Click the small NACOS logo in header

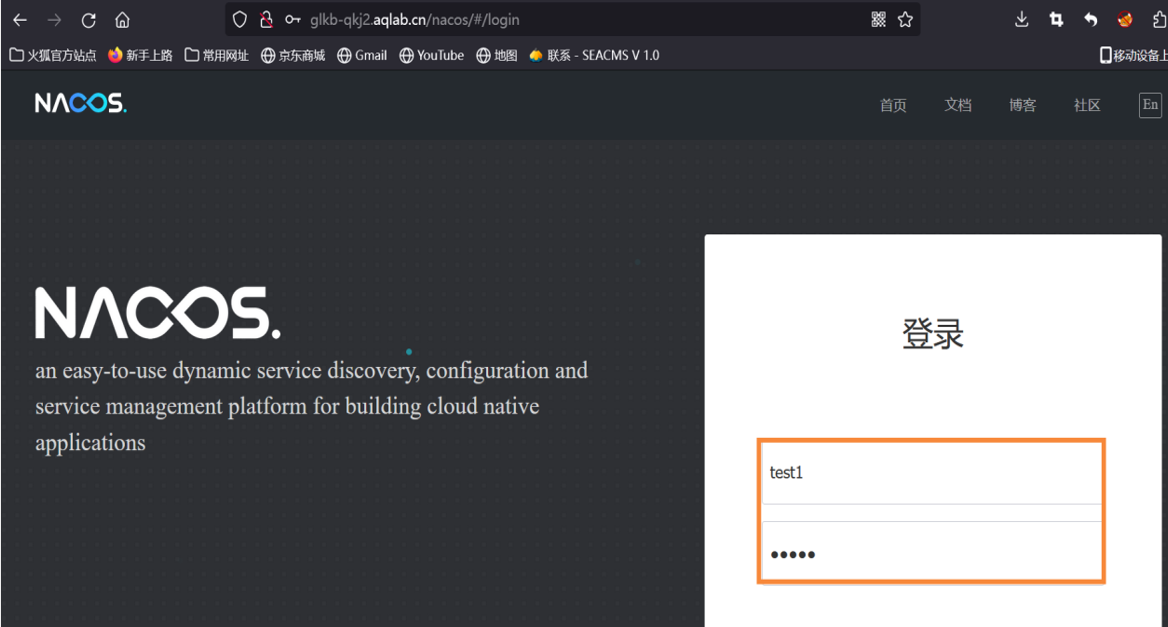coord(80,104)
